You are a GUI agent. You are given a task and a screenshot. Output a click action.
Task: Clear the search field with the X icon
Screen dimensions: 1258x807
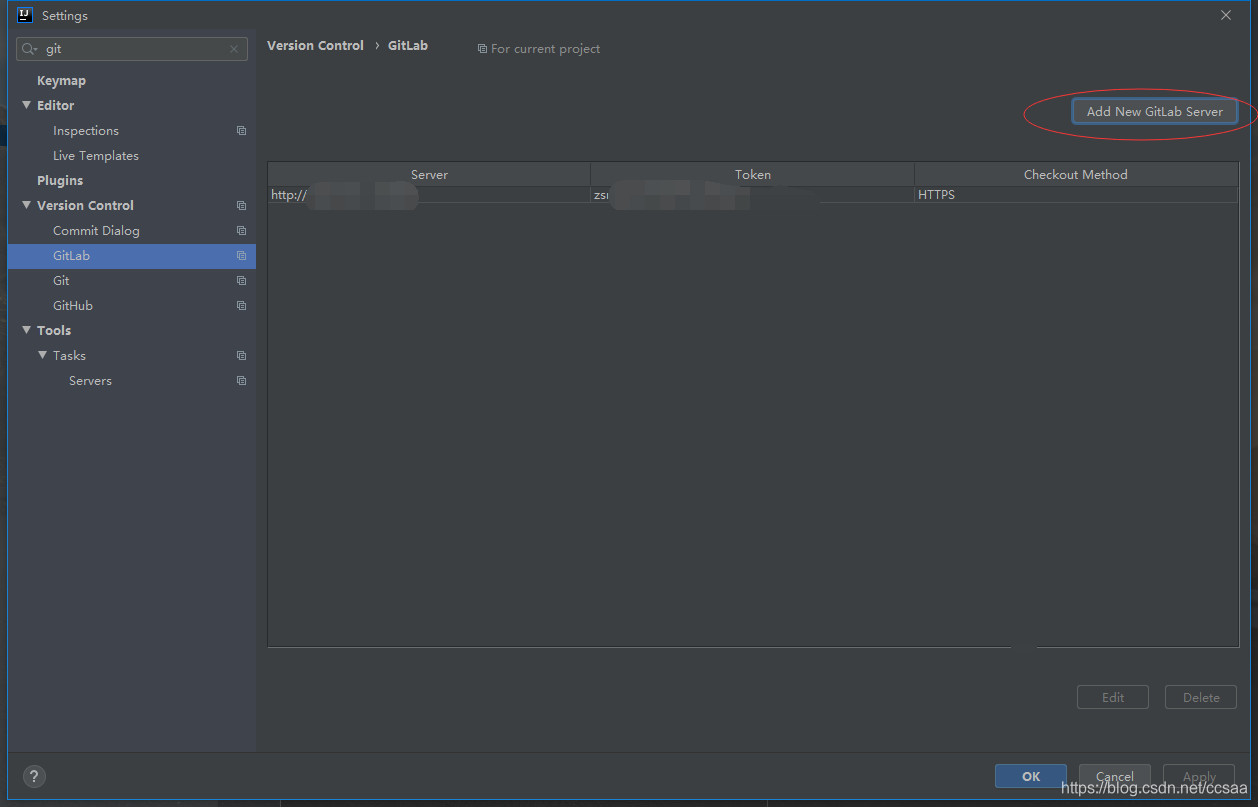[x=234, y=48]
